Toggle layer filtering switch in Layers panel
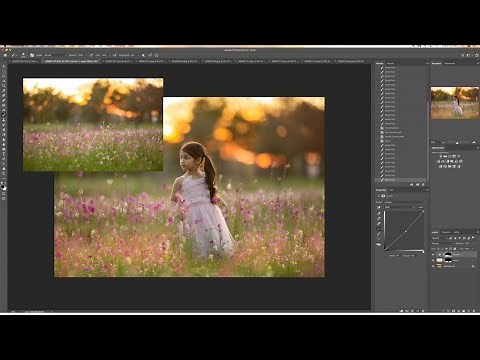480x360 pixels. click(x=473, y=237)
